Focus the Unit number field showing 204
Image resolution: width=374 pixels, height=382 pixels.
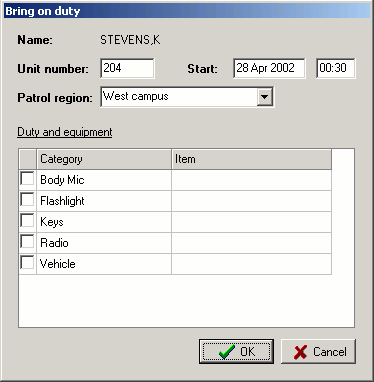127,68
